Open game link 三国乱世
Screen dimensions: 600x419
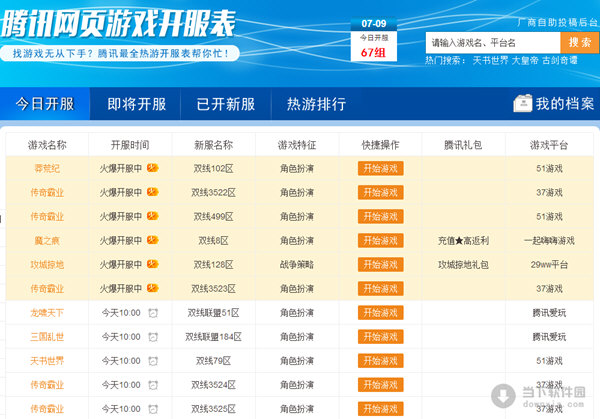pyautogui.click(x=47, y=337)
